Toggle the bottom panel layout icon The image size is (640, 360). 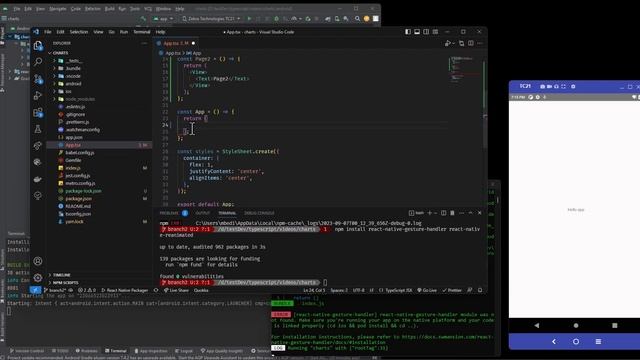pos(417,31)
